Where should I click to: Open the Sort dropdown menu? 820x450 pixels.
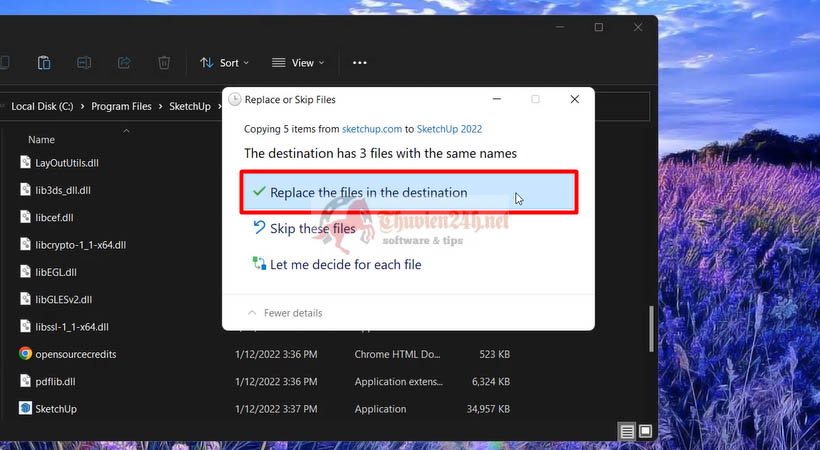224,63
